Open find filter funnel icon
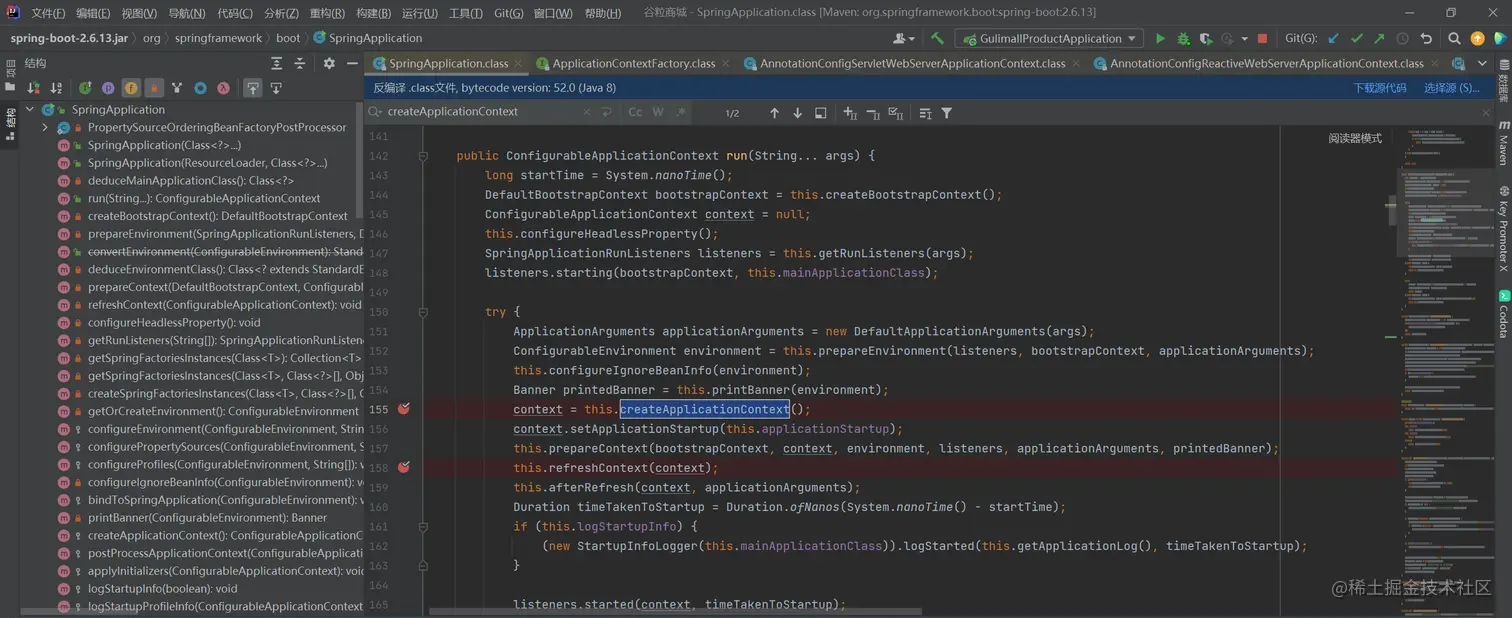 point(947,113)
